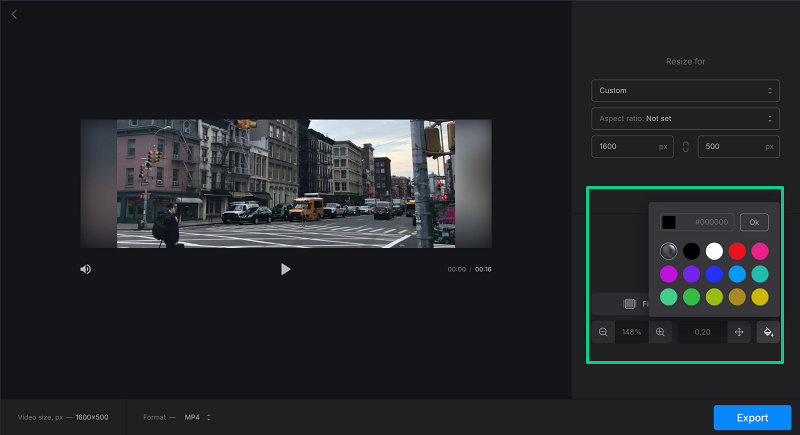Pick the black color swatch
This screenshot has height=435, width=800.
coord(691,251)
